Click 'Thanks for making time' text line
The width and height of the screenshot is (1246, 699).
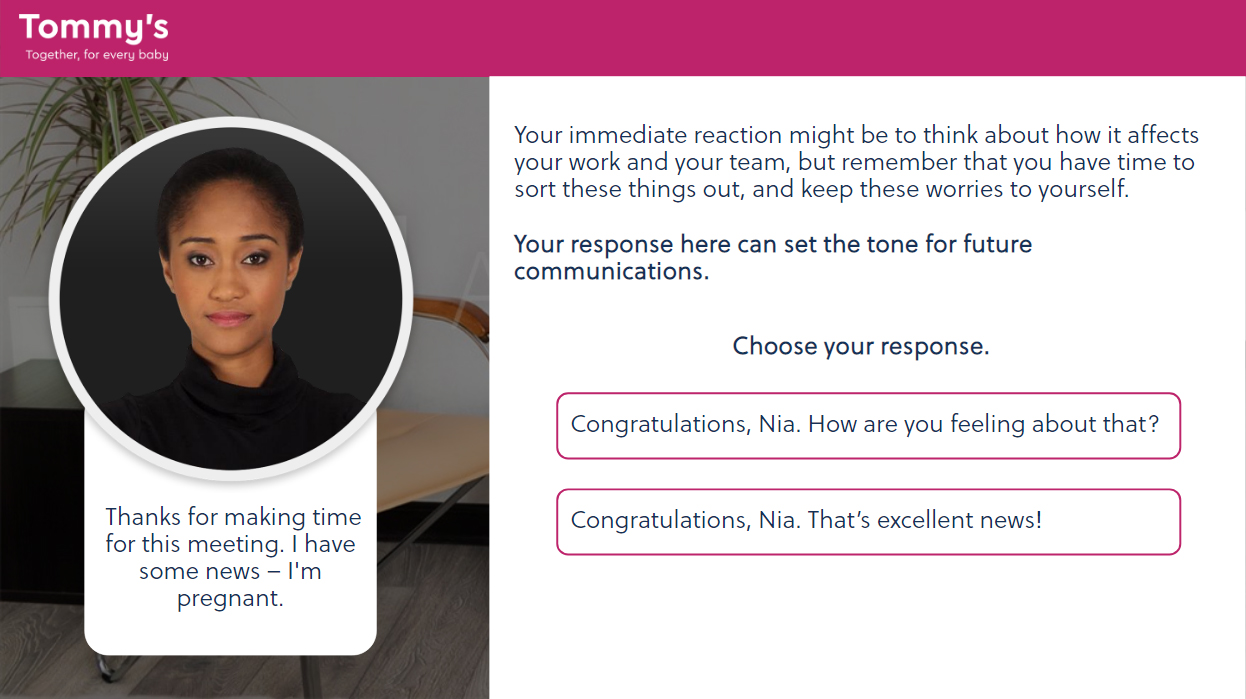(233, 517)
